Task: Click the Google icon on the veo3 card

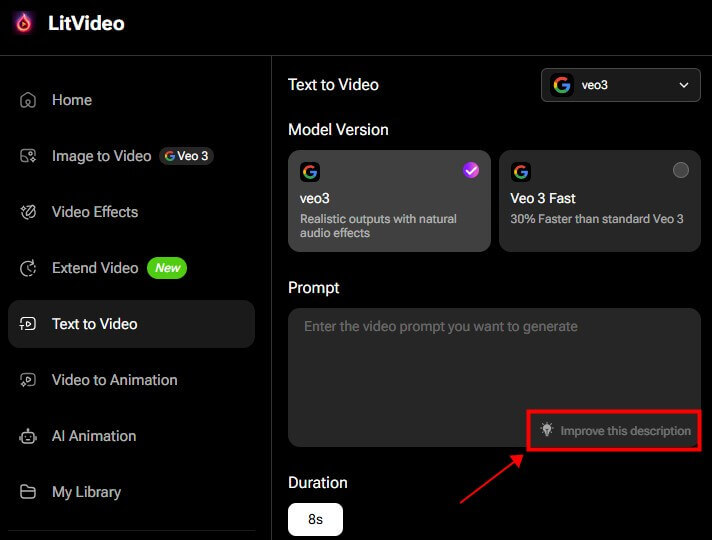Action: pos(310,172)
